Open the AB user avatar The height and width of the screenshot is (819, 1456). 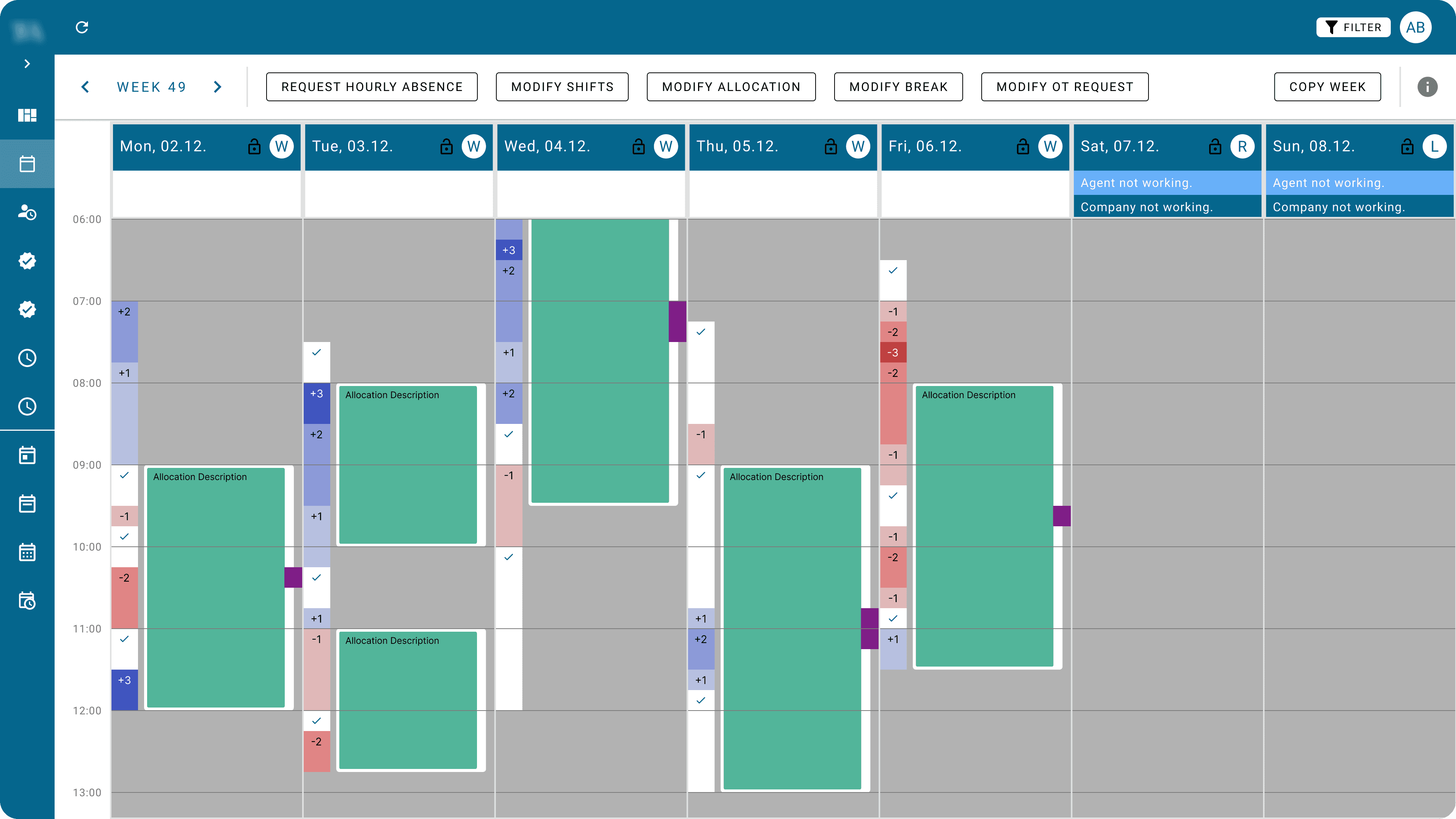click(1415, 27)
